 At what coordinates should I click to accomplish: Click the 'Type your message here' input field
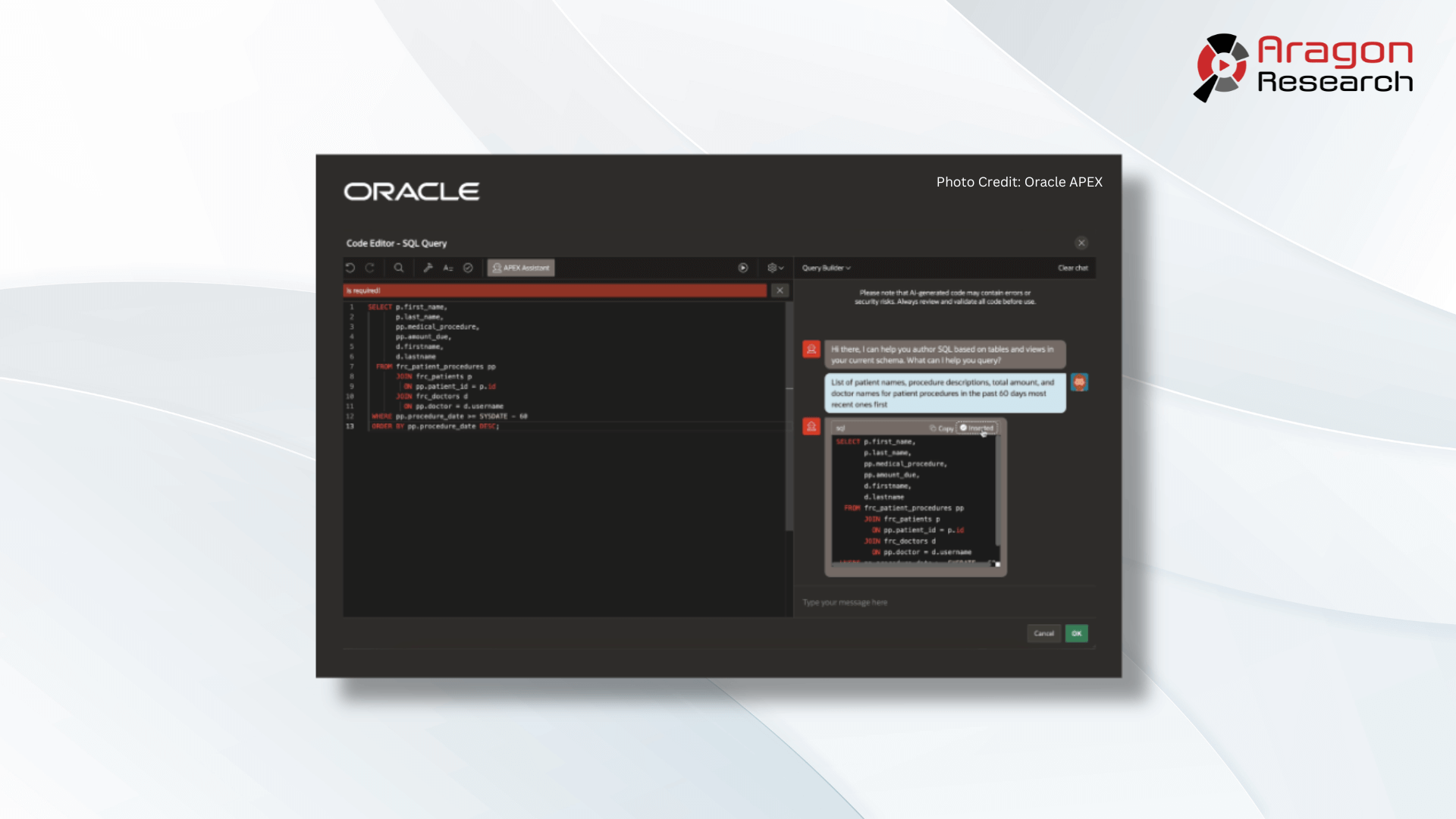click(945, 602)
